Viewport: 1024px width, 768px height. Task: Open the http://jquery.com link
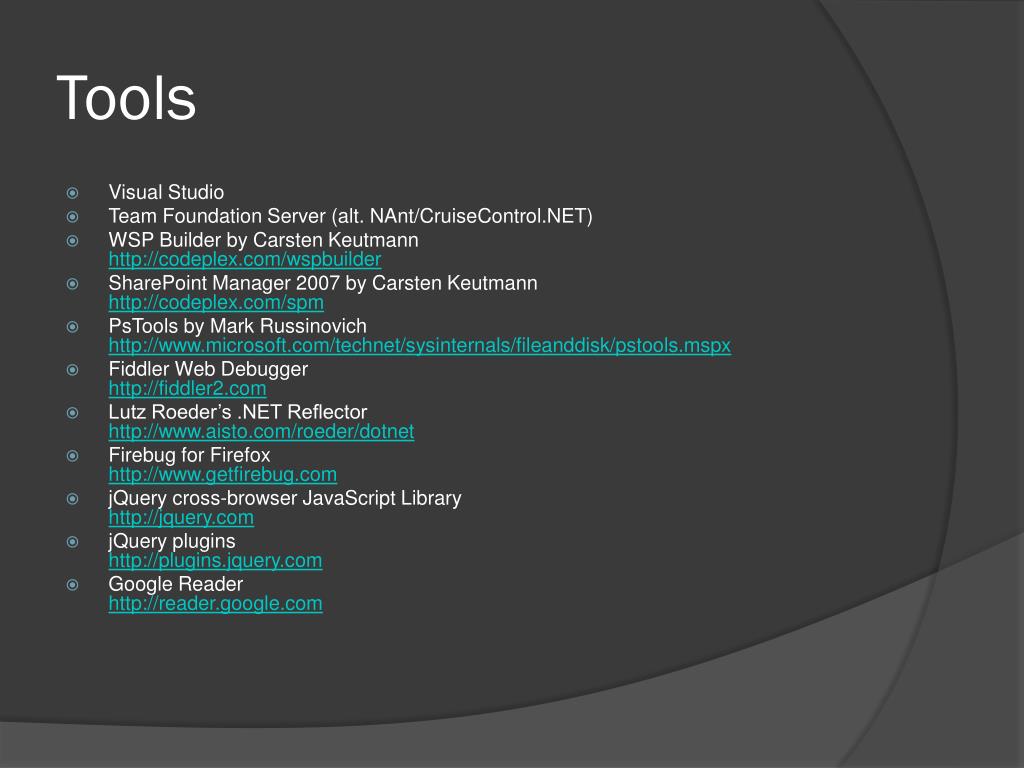tap(181, 518)
